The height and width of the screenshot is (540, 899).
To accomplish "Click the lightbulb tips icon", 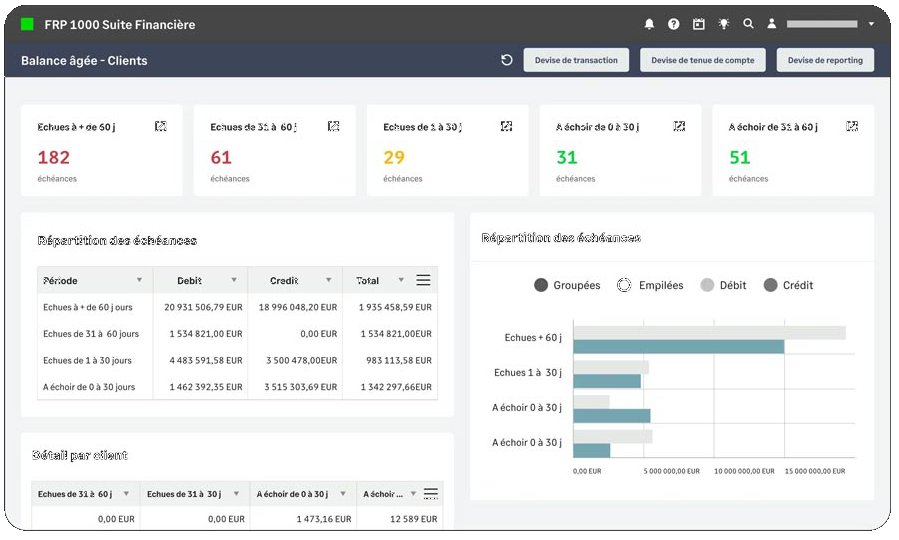I will pos(724,24).
